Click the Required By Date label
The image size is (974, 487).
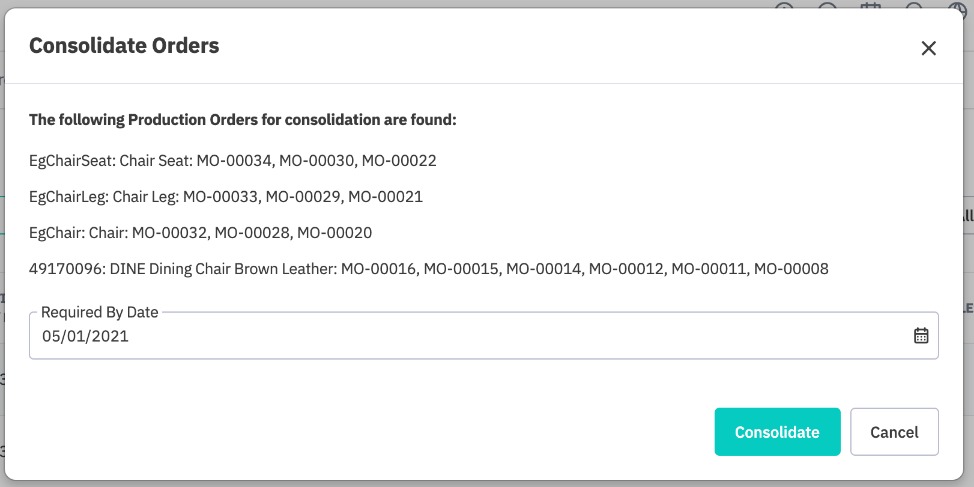99,312
